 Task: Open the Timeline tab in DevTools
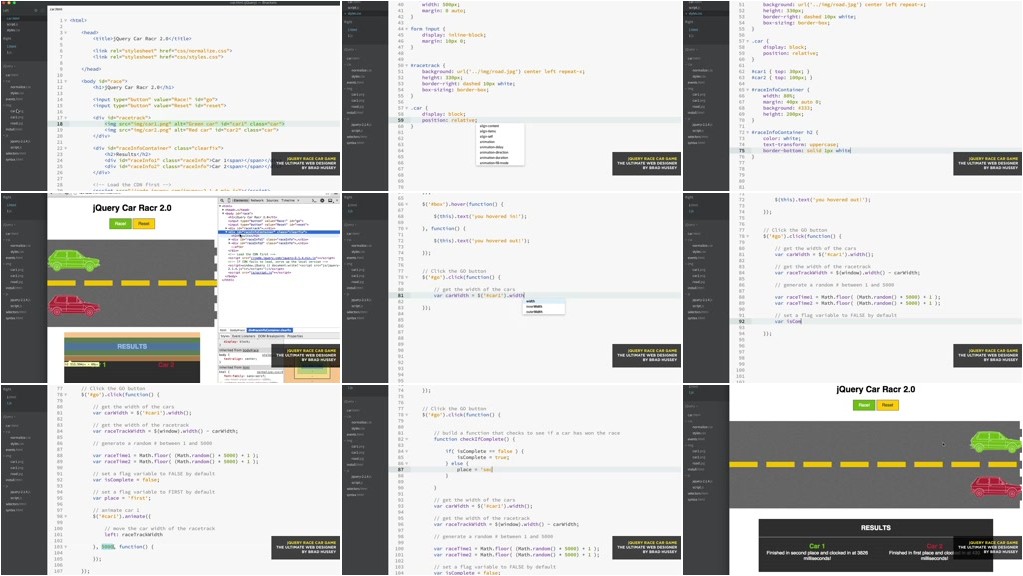pyautogui.click(x=288, y=200)
